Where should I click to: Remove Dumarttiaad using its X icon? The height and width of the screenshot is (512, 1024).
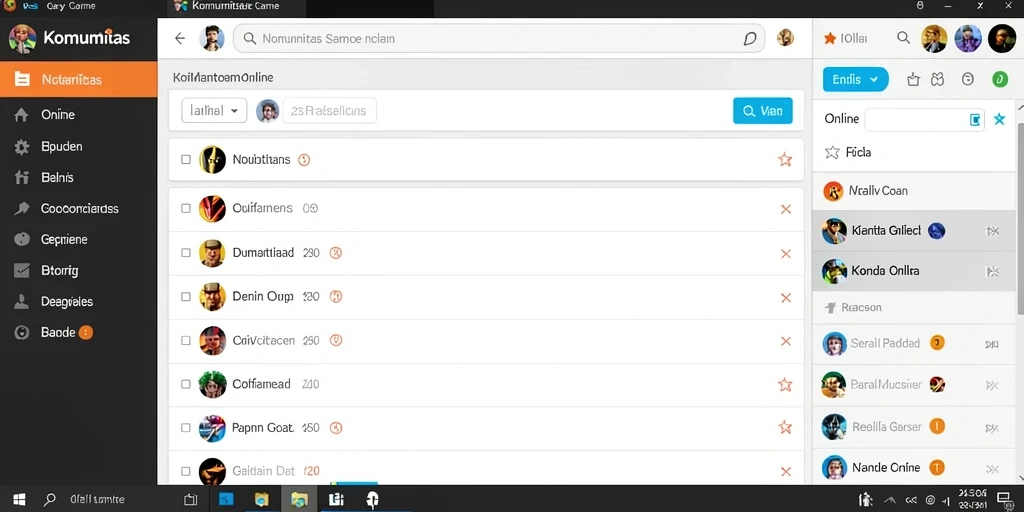(x=786, y=253)
